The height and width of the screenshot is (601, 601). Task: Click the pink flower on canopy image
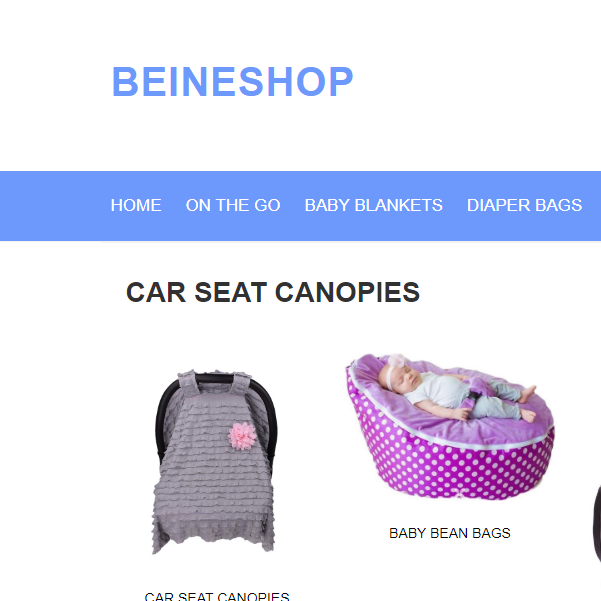click(x=242, y=436)
